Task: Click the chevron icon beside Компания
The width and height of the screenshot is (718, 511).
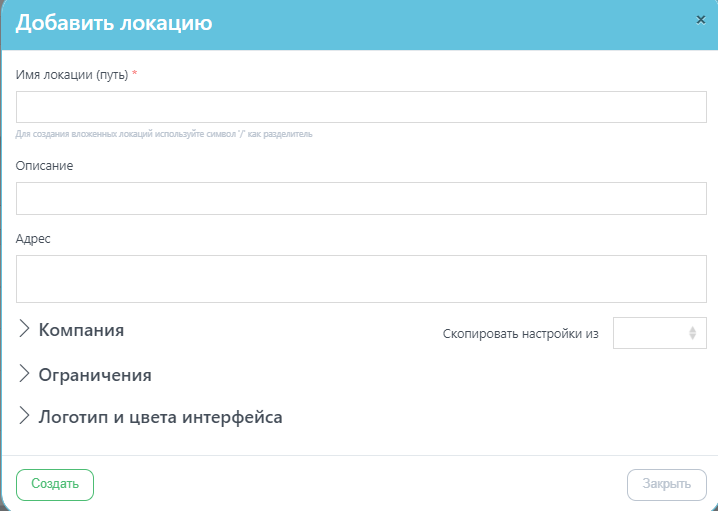Action: [24, 329]
